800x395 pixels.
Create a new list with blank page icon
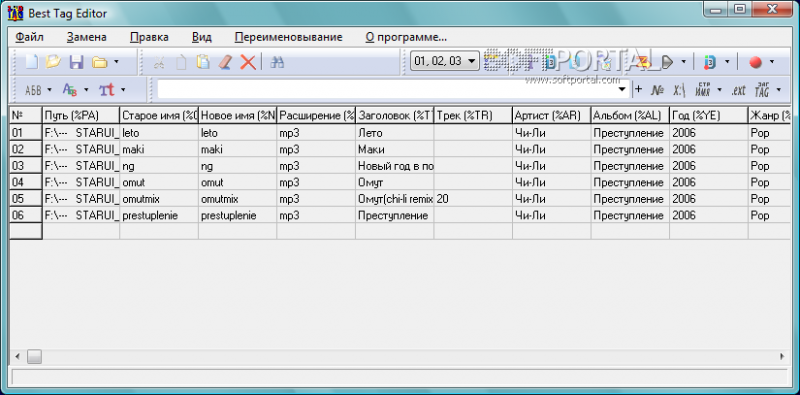click(x=32, y=62)
